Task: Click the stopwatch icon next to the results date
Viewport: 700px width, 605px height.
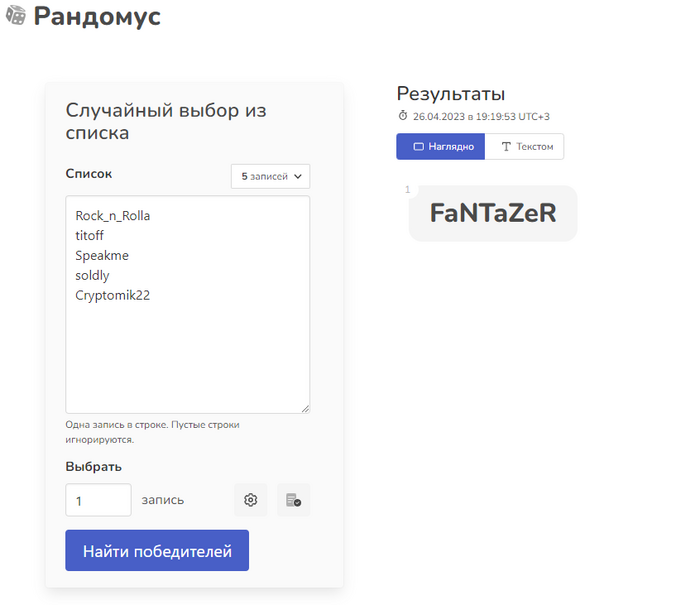Action: tap(403, 116)
